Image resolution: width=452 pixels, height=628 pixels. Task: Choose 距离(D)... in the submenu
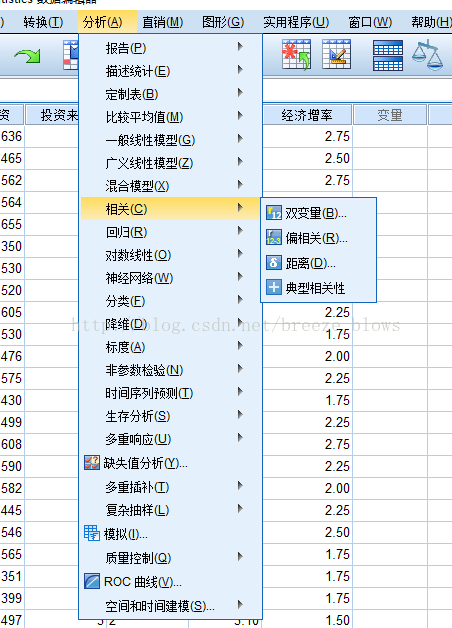(x=318, y=263)
